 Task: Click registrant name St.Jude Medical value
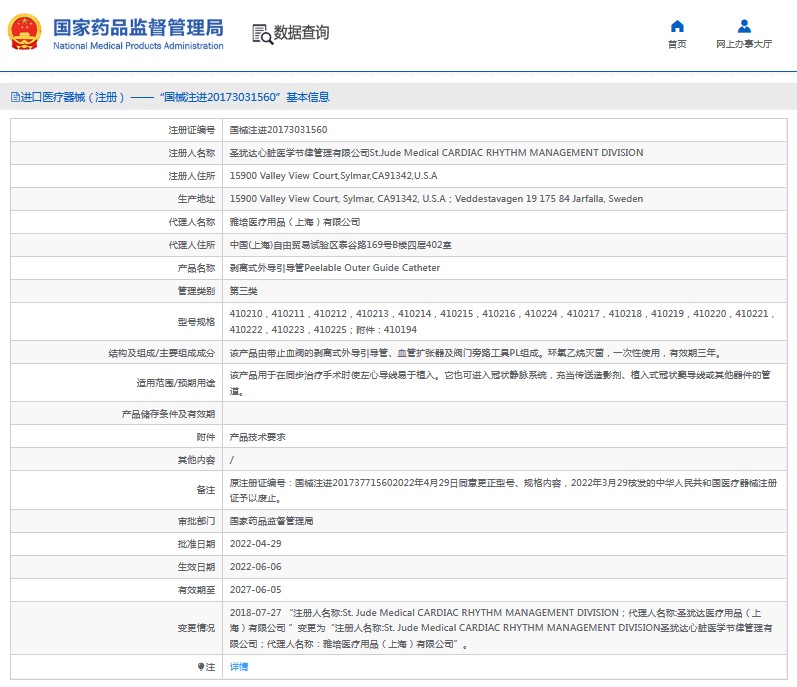[x=436, y=153]
